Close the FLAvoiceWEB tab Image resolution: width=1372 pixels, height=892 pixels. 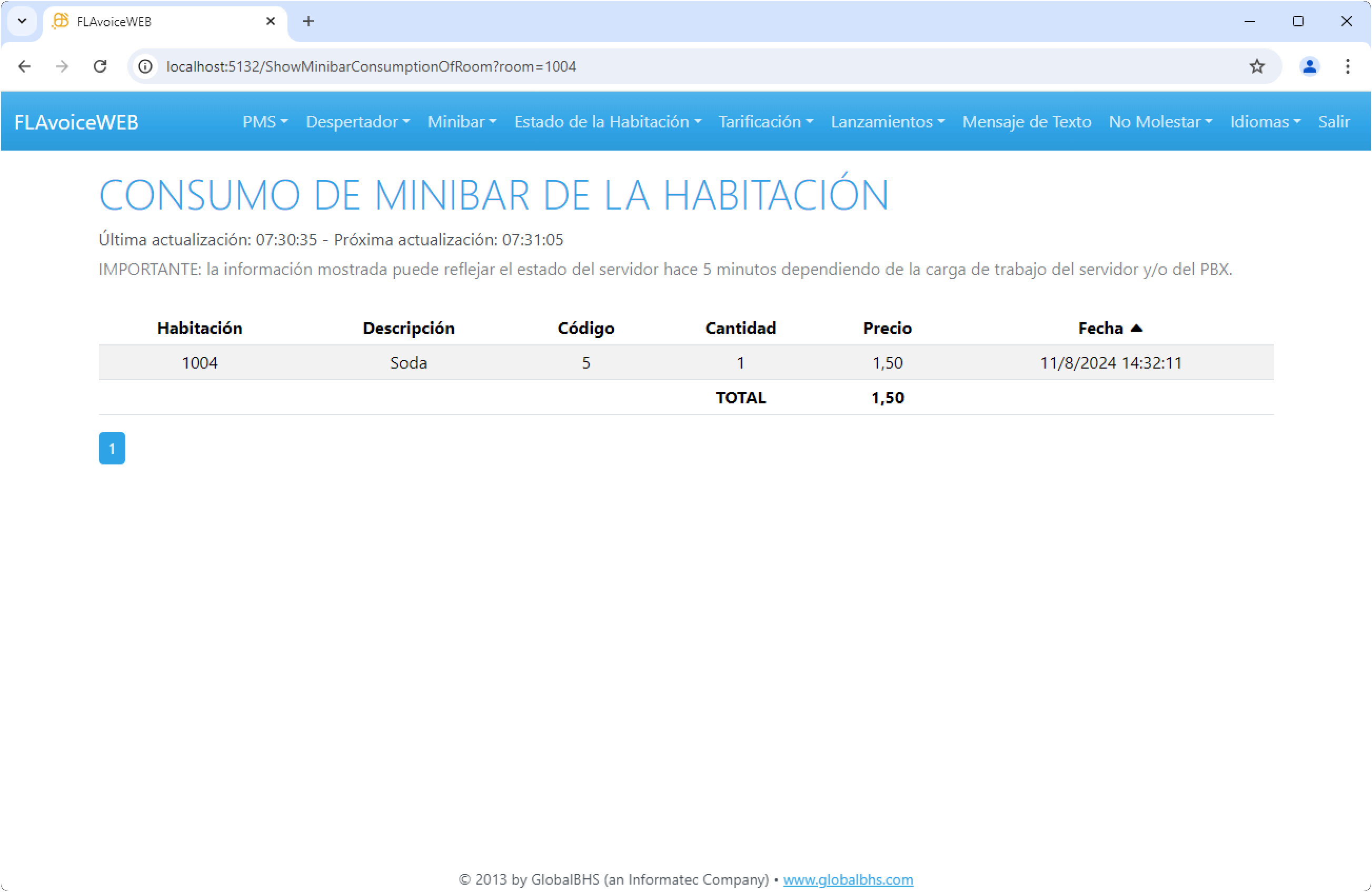tap(271, 22)
